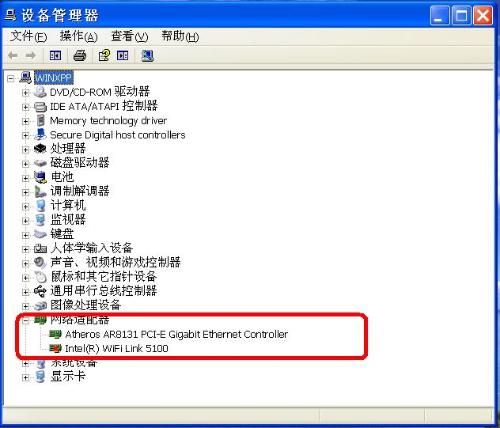
Task: Collapse the 网络适配器 category
Action: (25, 321)
